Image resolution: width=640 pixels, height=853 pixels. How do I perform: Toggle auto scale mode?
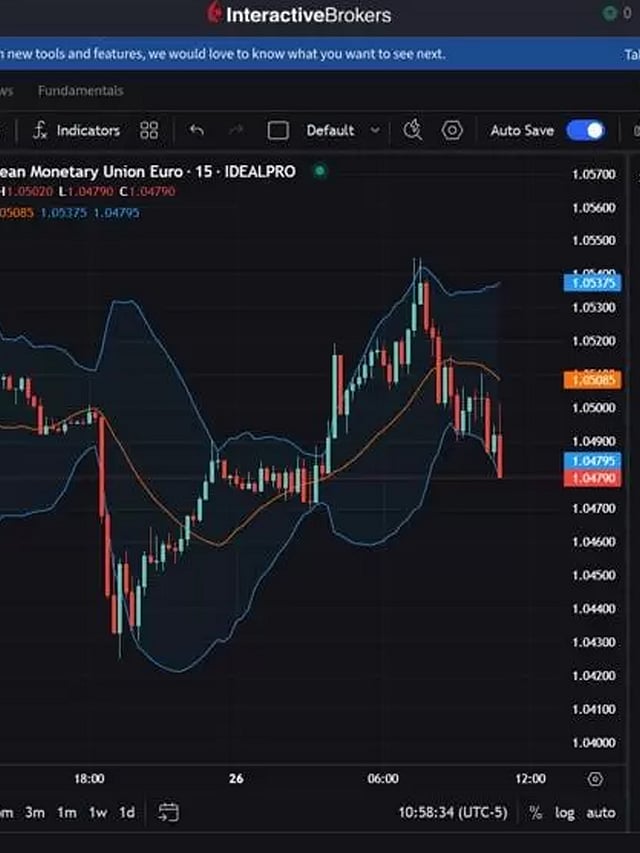(x=601, y=813)
